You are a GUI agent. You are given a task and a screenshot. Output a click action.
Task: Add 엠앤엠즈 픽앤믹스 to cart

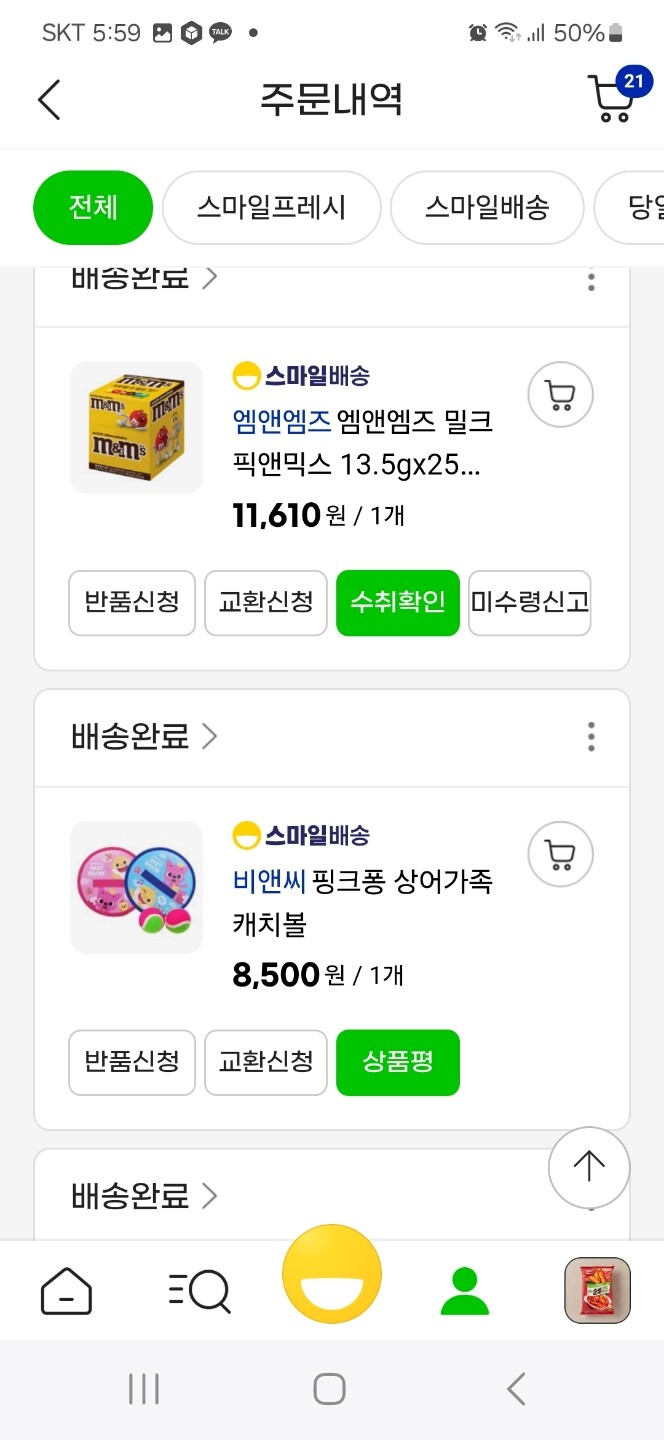click(x=560, y=394)
